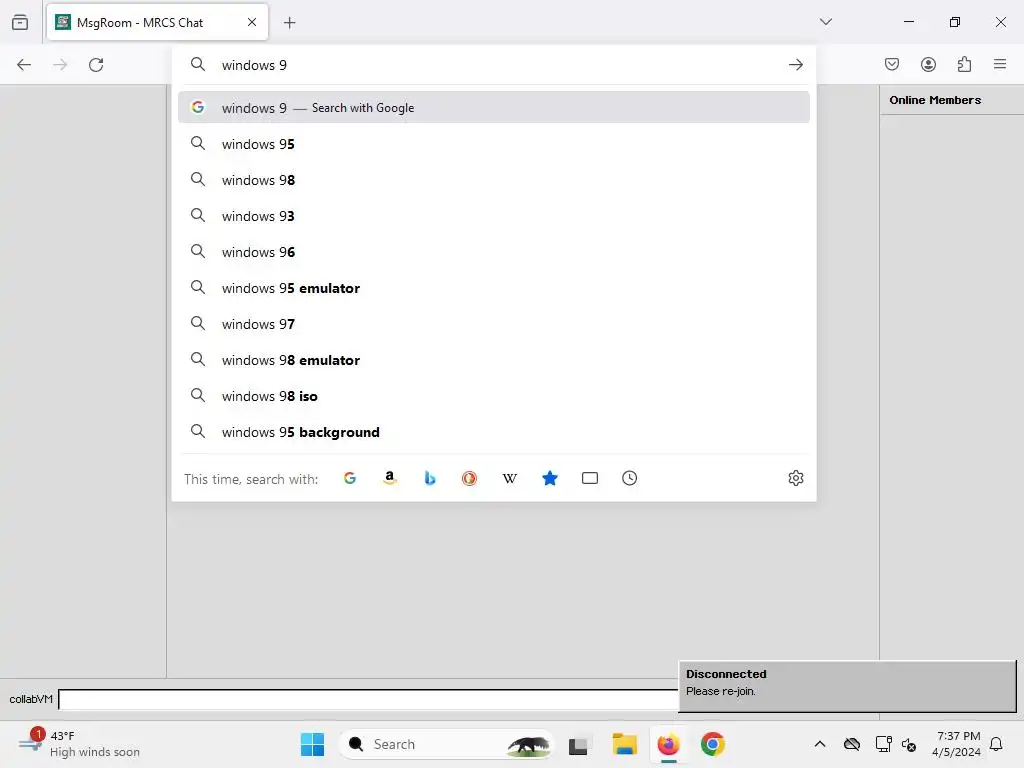Open the clock showing 7:37 PM
Screen dimensions: 1024x768
(957, 744)
